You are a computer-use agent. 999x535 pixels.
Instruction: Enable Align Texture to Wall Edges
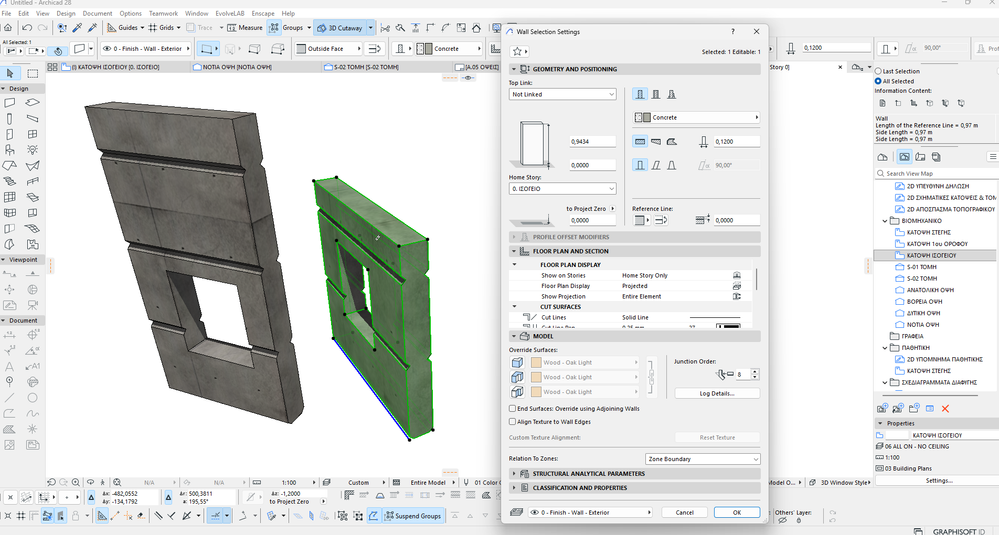point(512,422)
